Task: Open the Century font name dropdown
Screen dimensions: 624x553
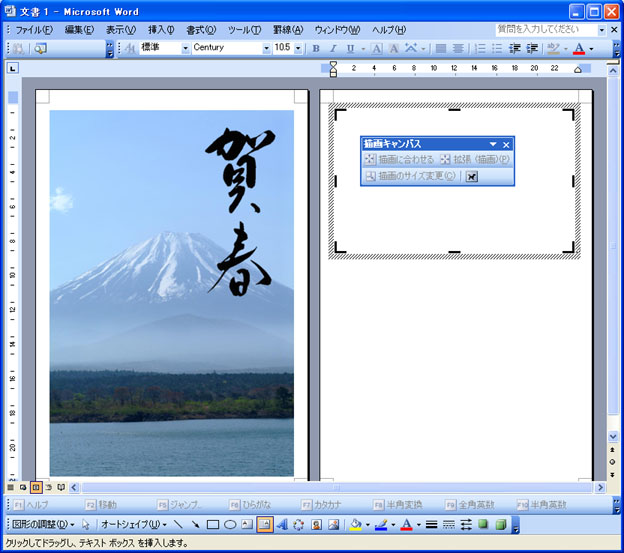Action: pos(266,48)
